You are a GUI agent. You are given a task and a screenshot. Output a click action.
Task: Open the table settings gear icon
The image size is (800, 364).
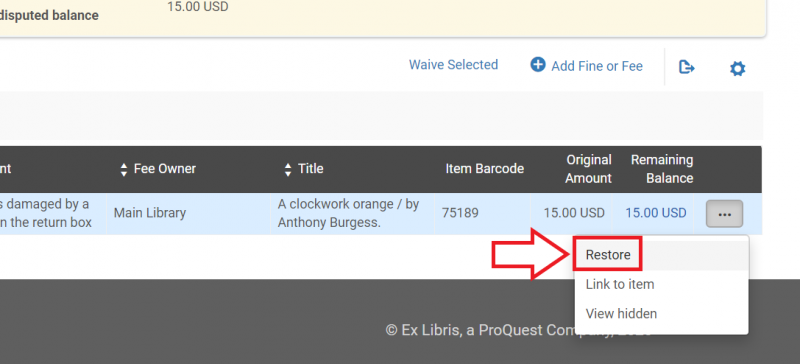737,68
